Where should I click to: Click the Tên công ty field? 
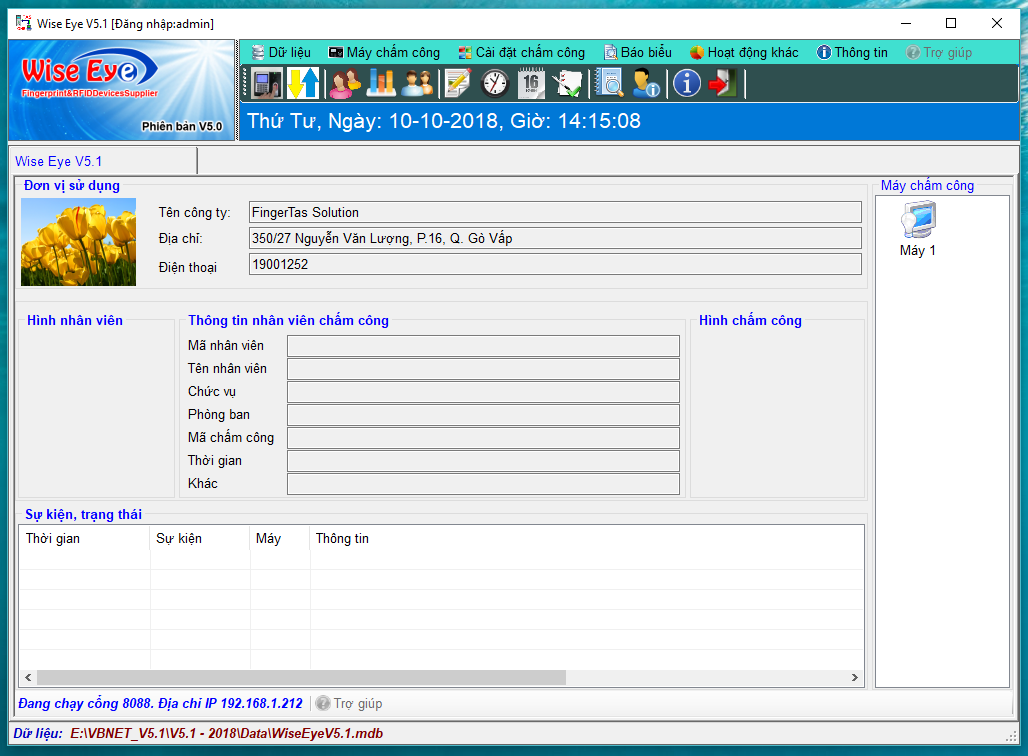555,212
